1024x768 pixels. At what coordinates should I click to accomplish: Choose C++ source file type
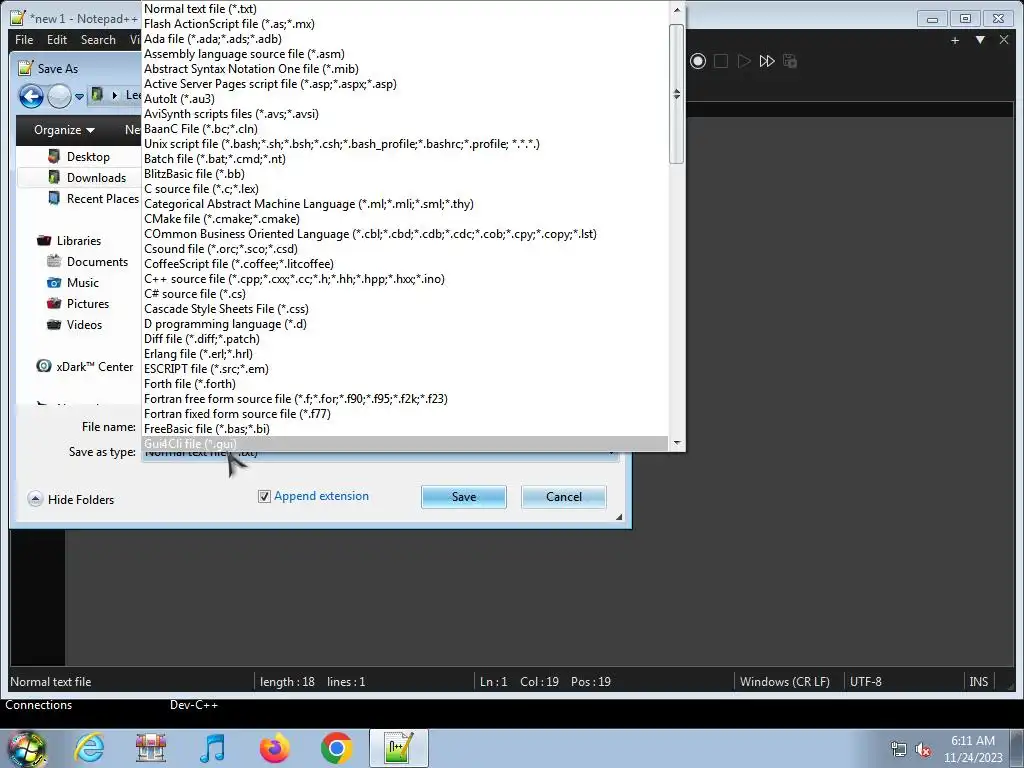click(405, 280)
